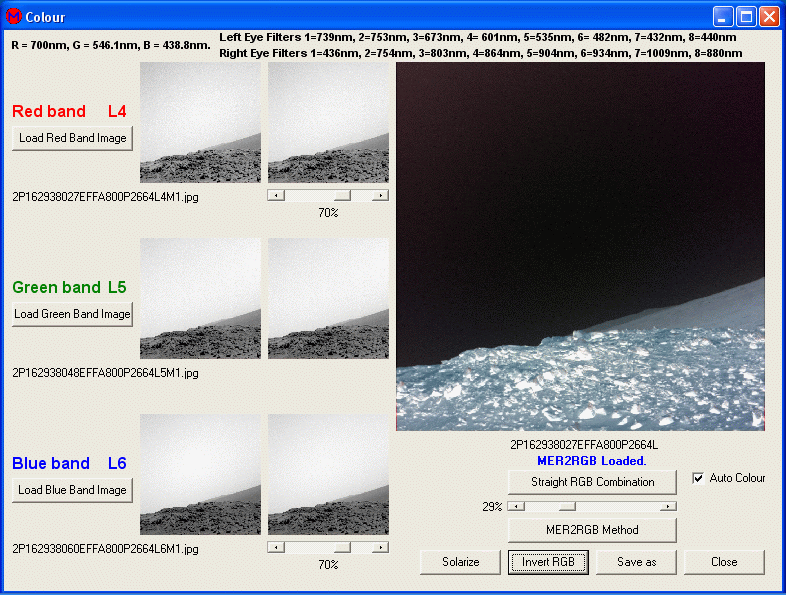Click the red M application icon in title bar

coord(14,17)
